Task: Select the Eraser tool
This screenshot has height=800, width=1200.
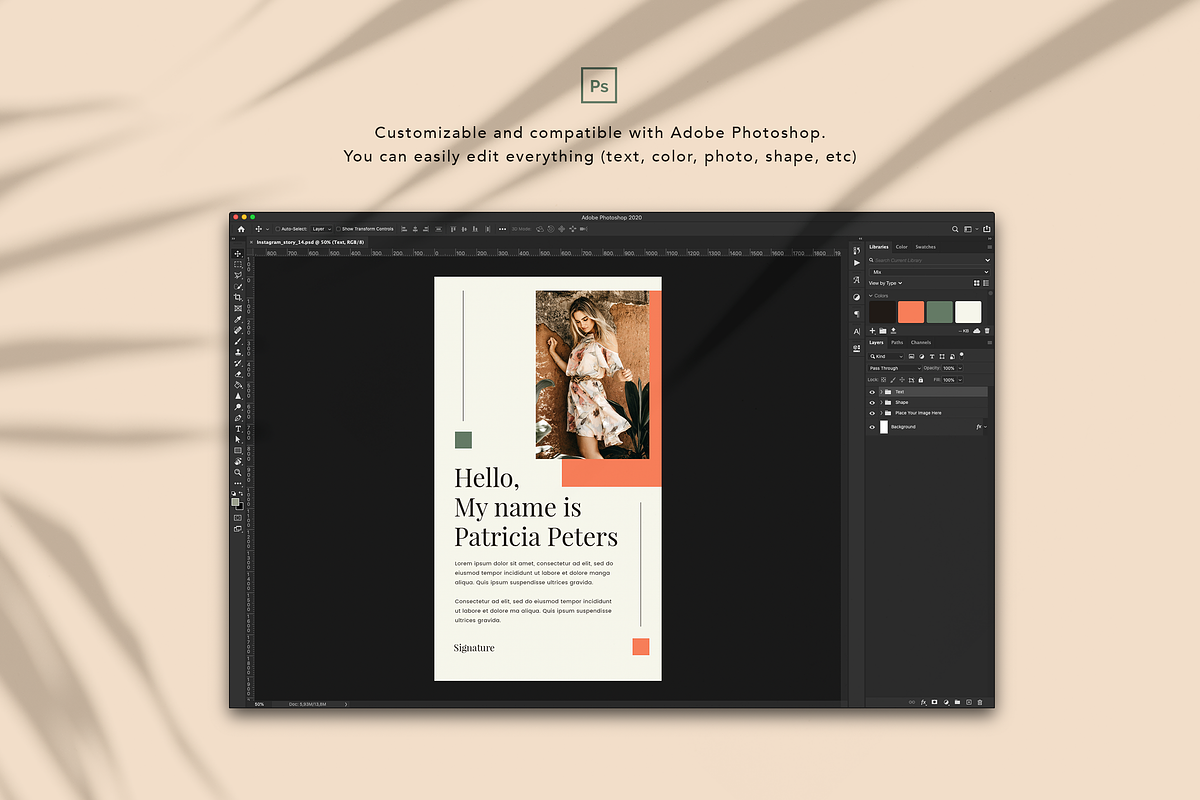Action: [240, 373]
